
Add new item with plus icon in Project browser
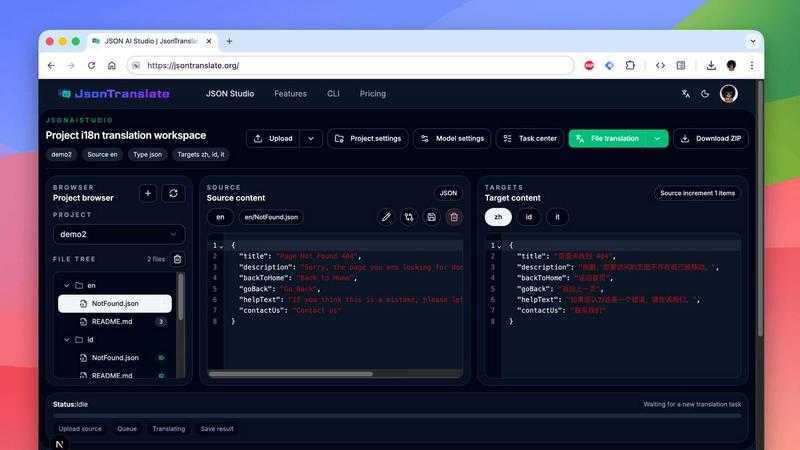[148, 193]
